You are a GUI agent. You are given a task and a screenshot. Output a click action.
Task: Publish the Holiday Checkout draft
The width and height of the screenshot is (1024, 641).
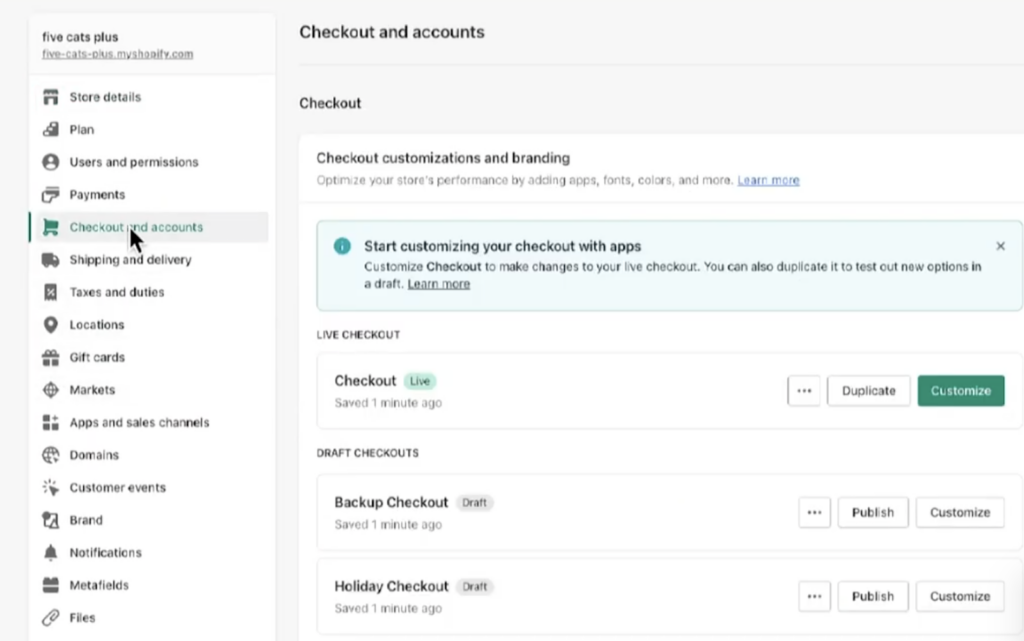(872, 597)
